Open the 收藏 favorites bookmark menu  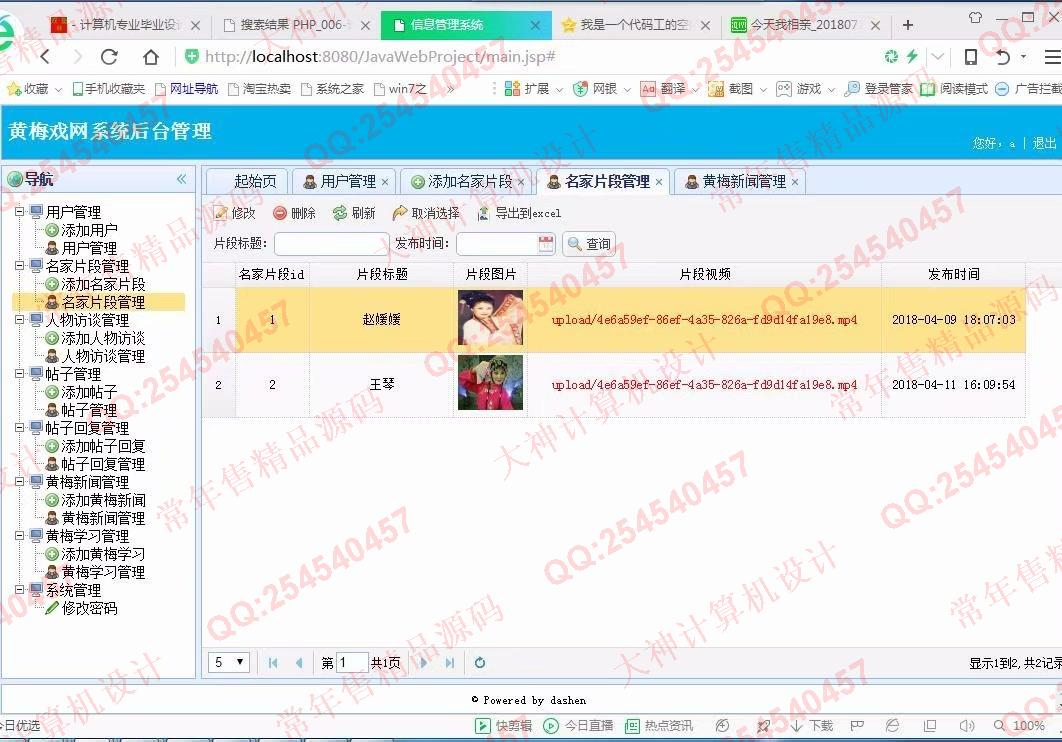33,89
